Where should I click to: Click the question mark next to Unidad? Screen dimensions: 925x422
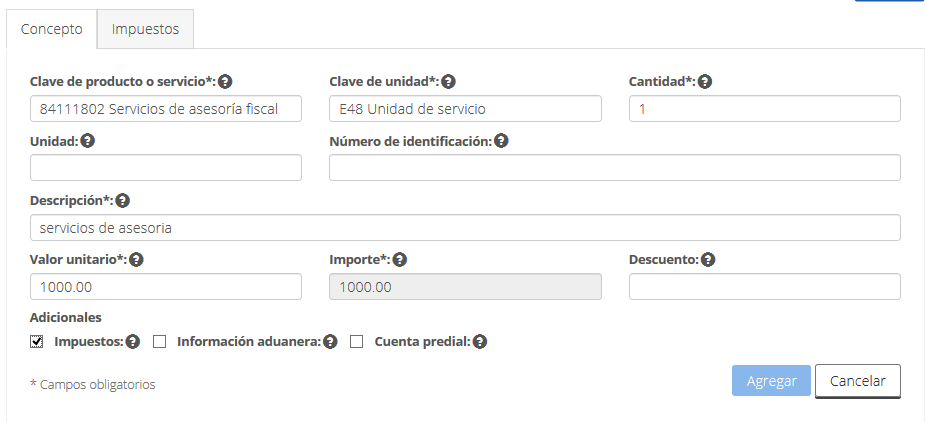click(x=88, y=141)
